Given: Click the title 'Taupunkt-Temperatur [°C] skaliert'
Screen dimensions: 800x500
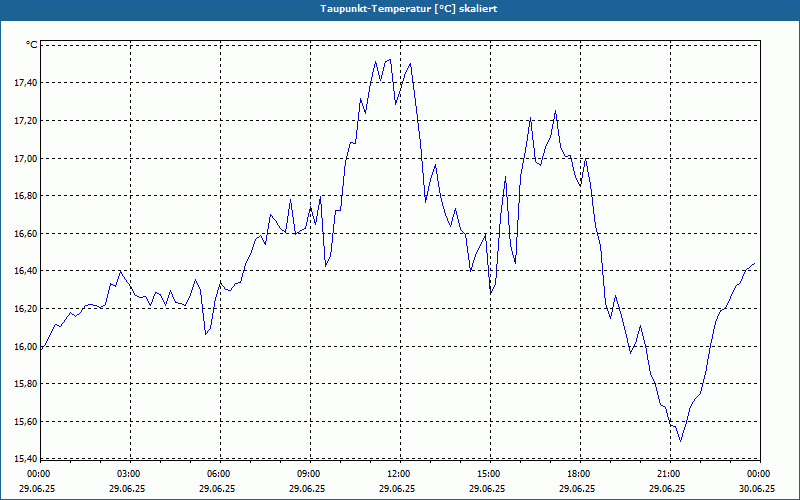Looking at the screenshot, I should click(x=409, y=9).
